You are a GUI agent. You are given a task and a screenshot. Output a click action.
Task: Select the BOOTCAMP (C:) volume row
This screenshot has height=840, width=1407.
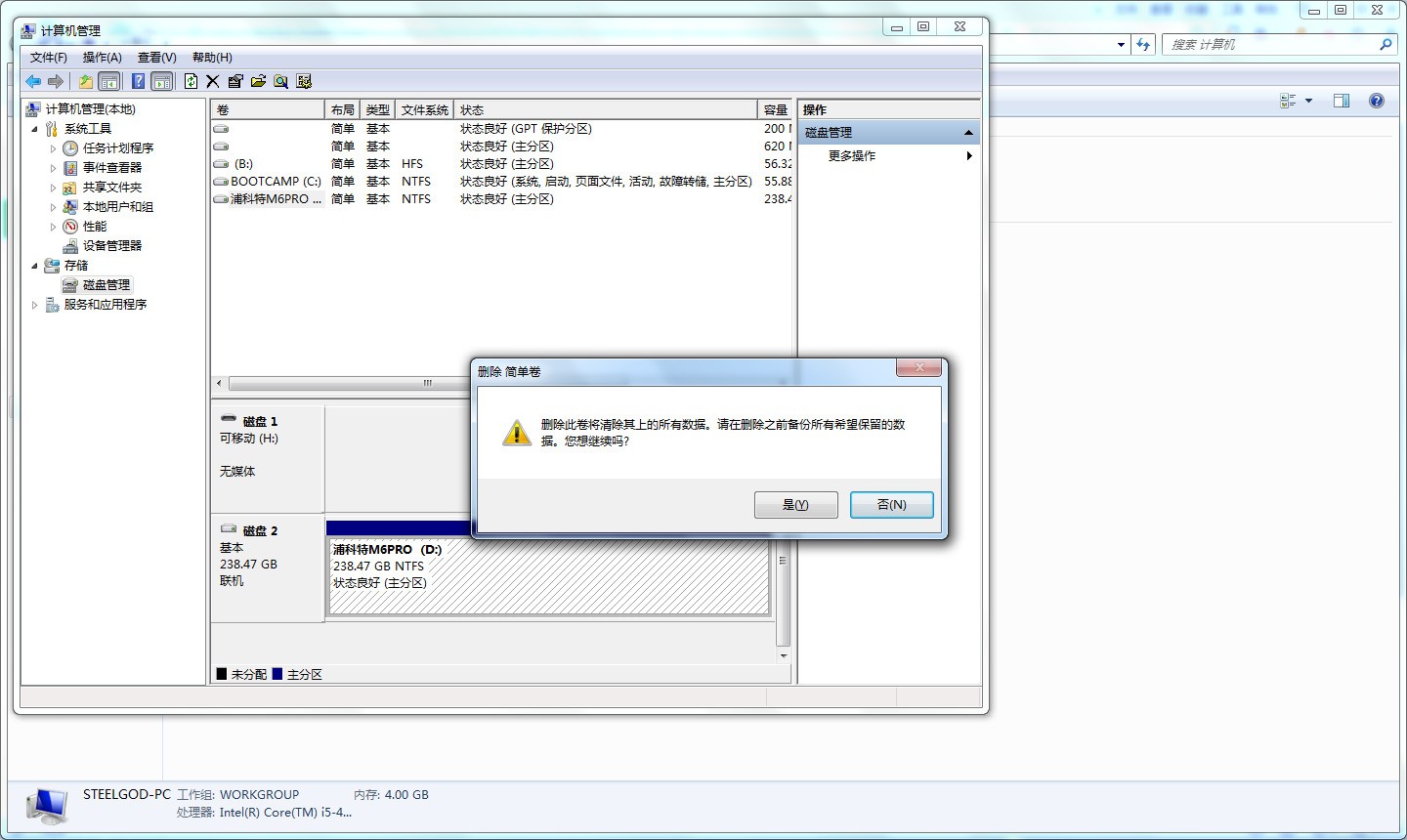click(x=501, y=182)
